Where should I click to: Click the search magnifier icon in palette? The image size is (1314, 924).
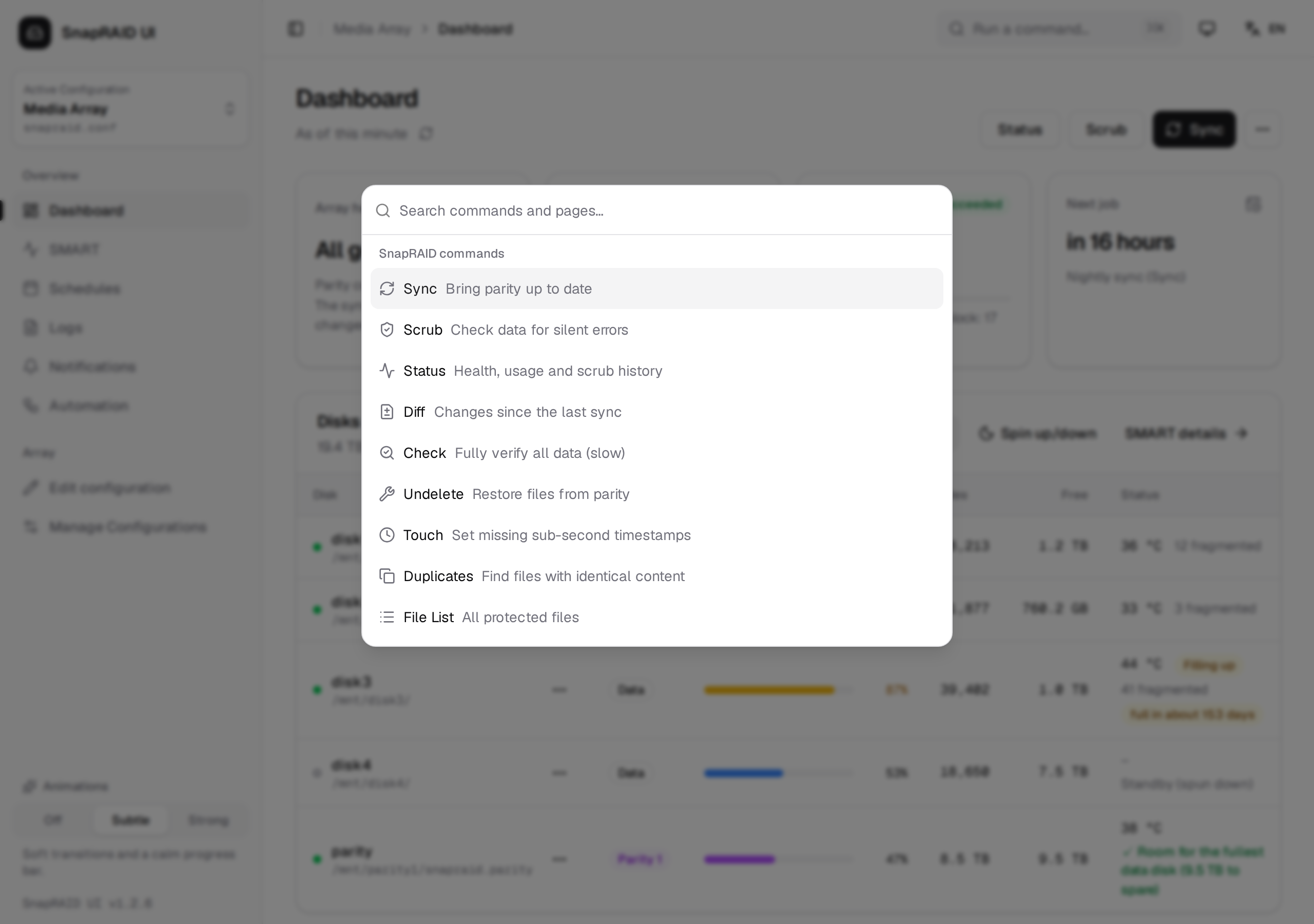click(x=383, y=210)
